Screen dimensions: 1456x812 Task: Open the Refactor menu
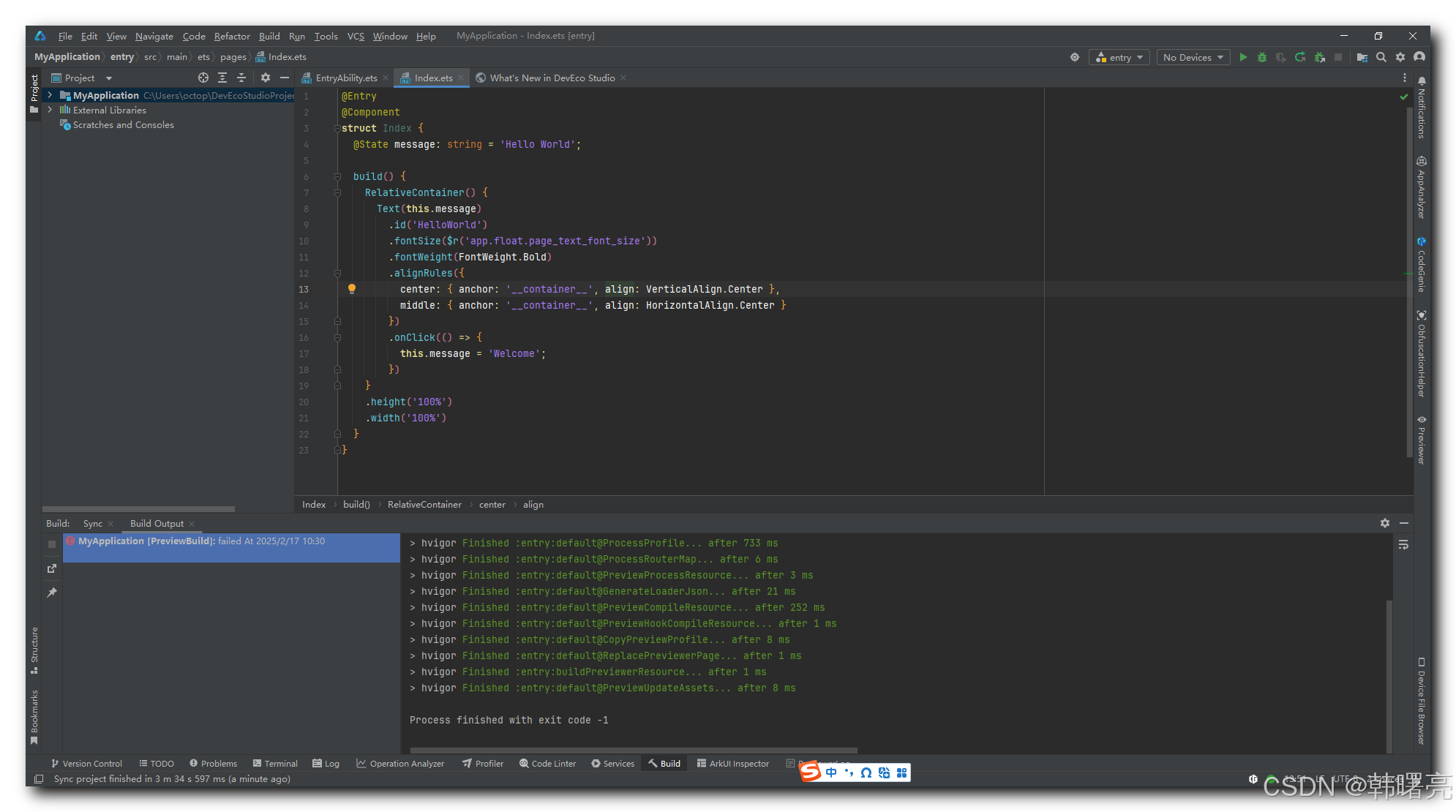point(231,36)
